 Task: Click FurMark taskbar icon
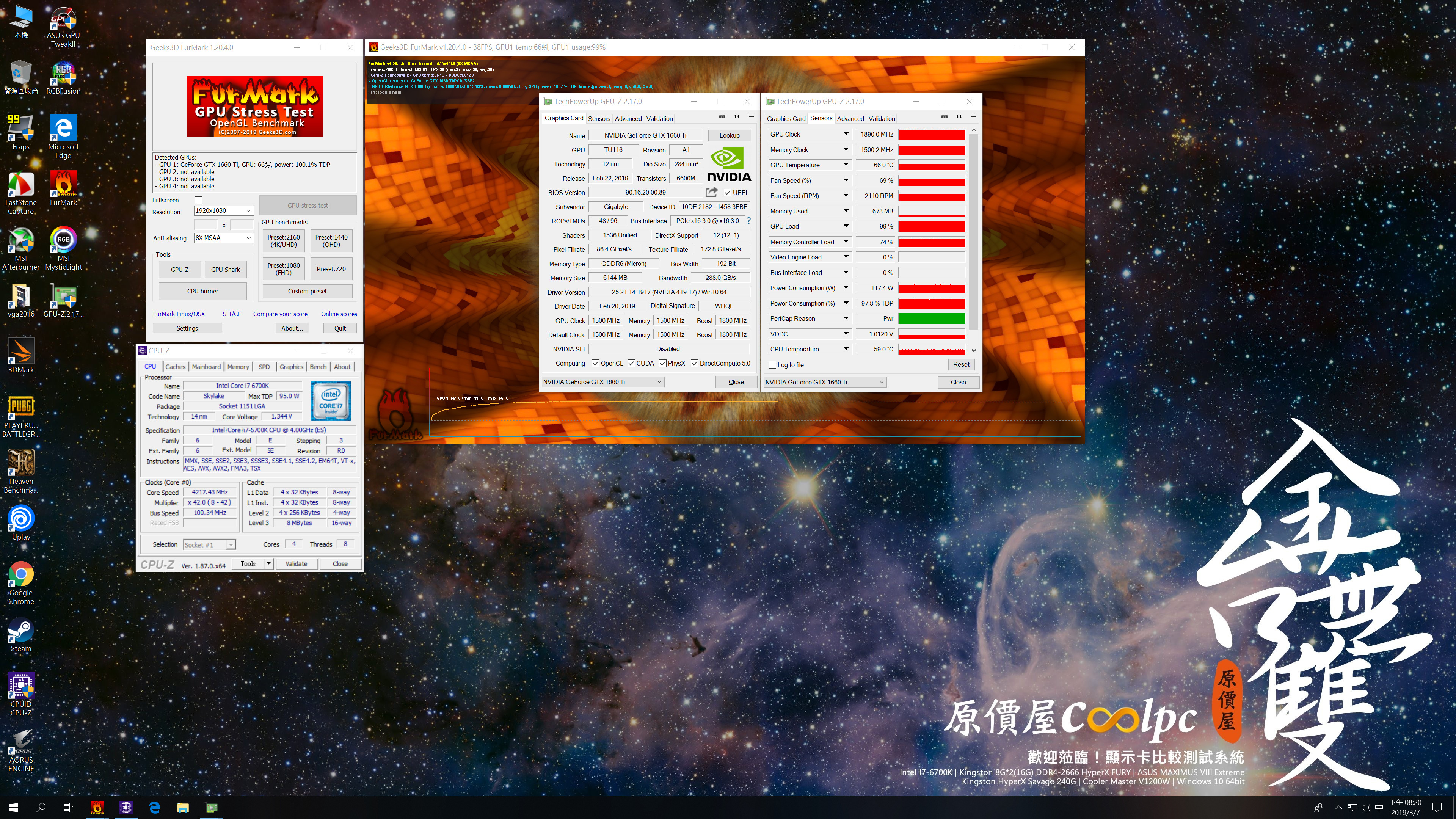click(97, 808)
